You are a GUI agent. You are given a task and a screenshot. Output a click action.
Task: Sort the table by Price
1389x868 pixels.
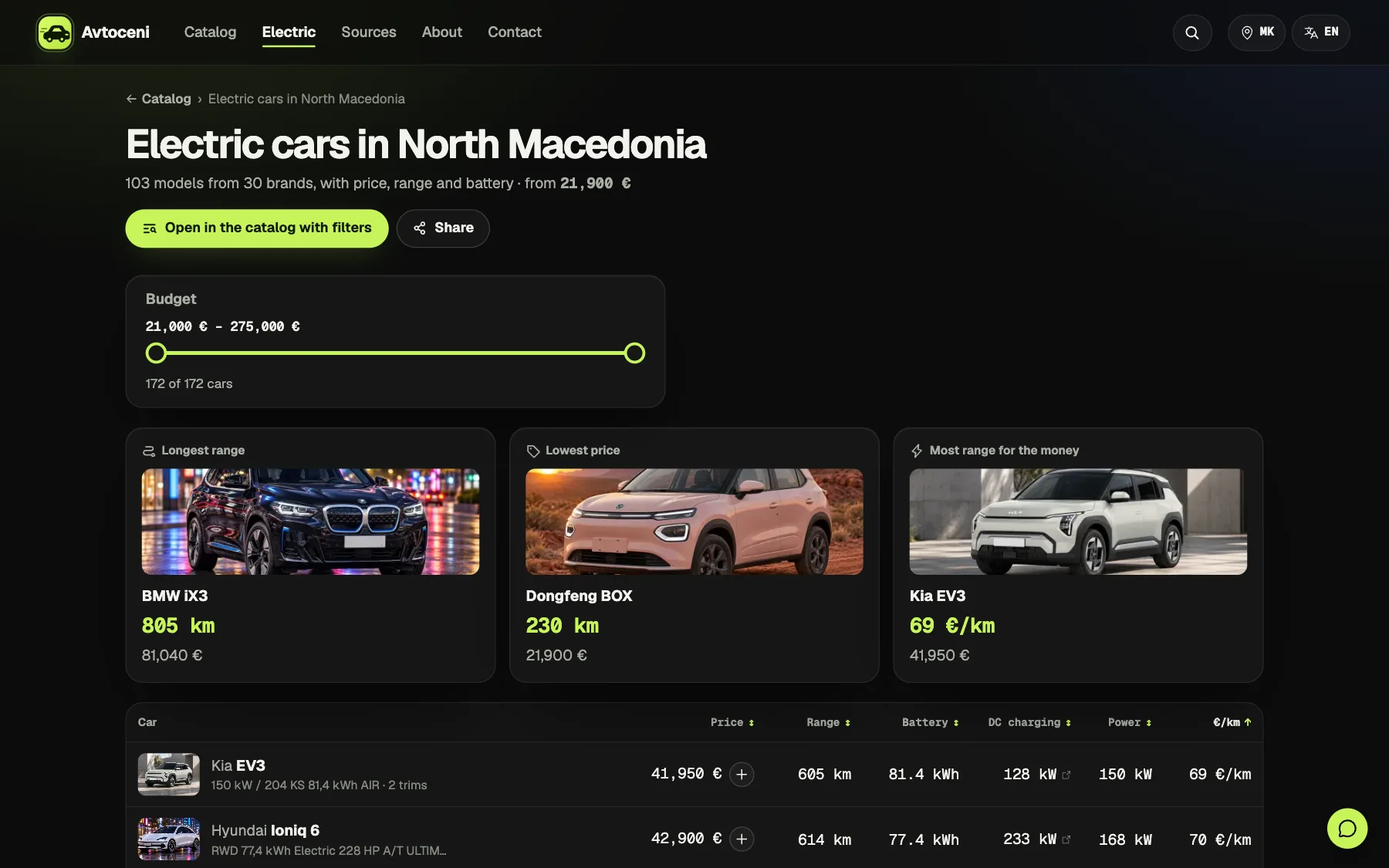coord(732,722)
